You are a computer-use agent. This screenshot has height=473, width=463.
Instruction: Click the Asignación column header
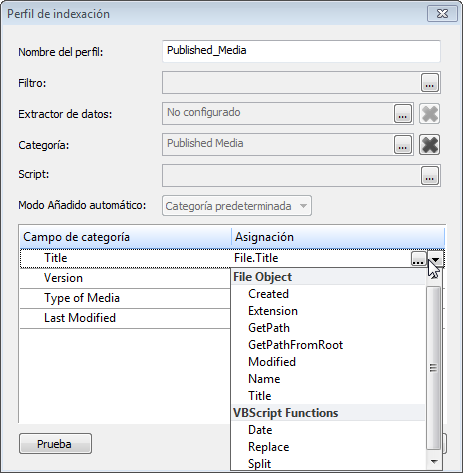[x=338, y=237]
